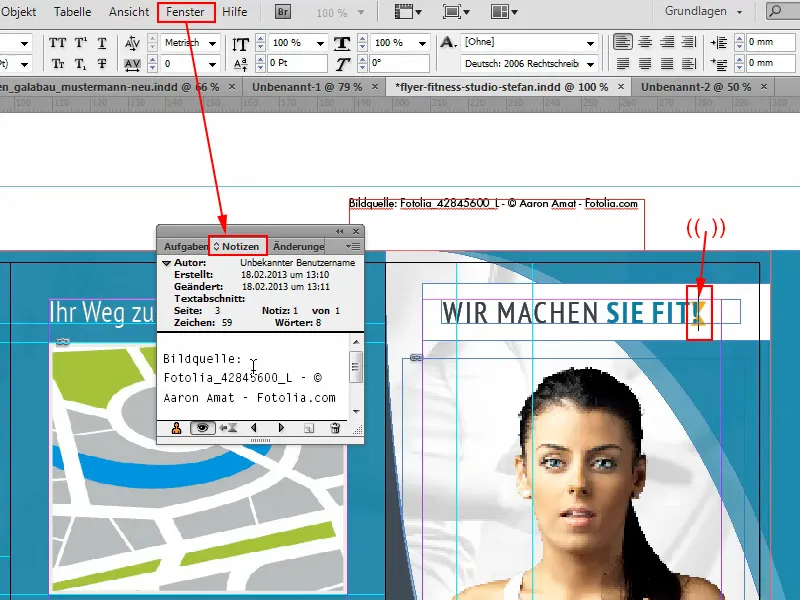The height and width of the screenshot is (600, 800).
Task: Click the note text scrollbar thumb
Action: [x=356, y=367]
